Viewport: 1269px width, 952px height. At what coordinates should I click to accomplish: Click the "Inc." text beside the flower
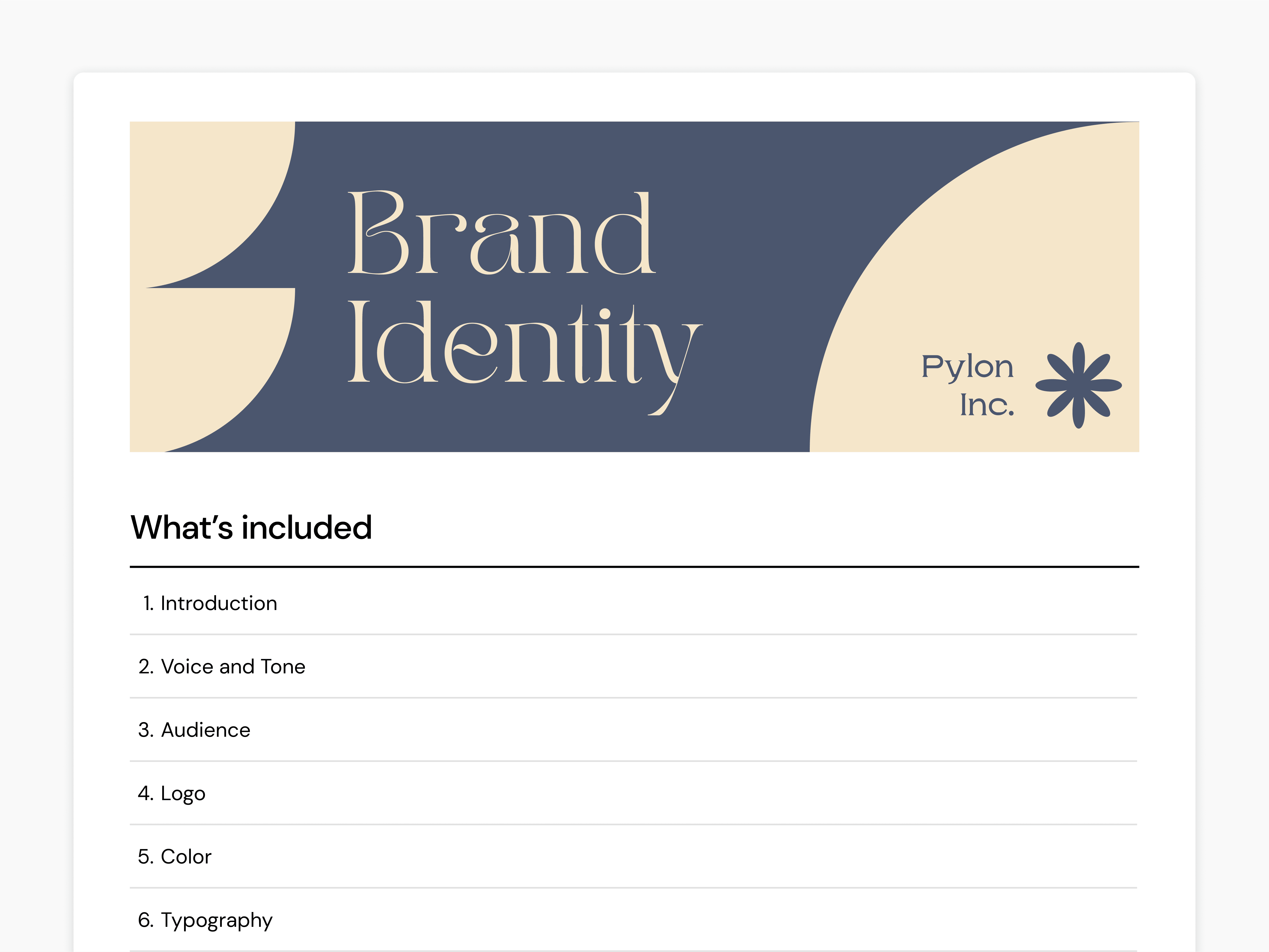click(987, 405)
